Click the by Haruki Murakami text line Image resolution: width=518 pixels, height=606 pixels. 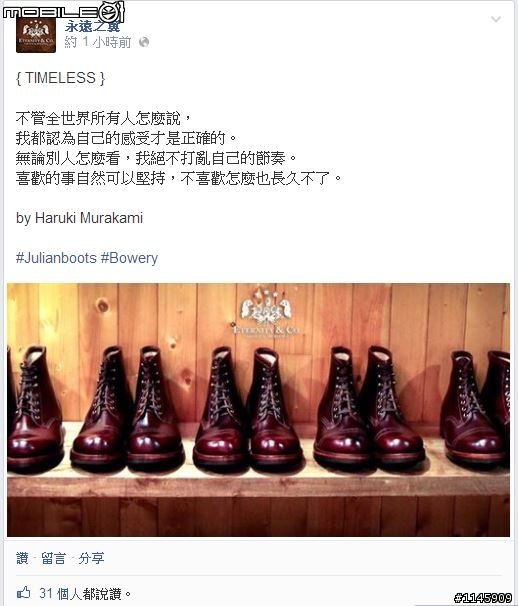(79, 218)
